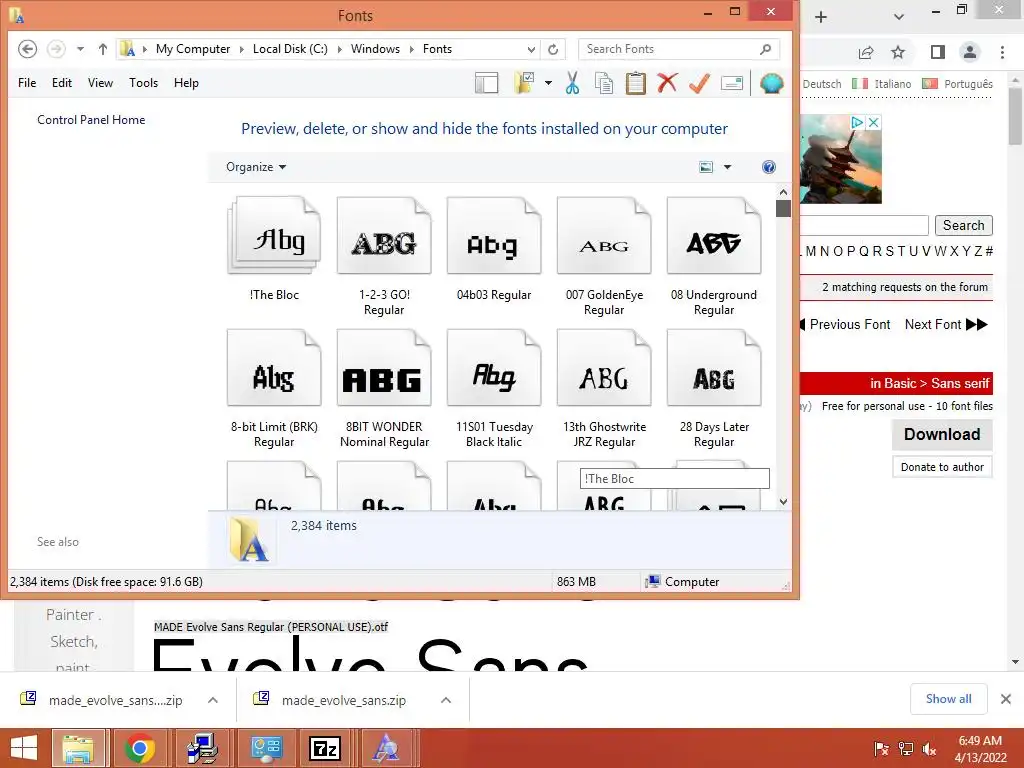Click the change view icon
The width and height of the screenshot is (1024, 768).
coord(706,167)
